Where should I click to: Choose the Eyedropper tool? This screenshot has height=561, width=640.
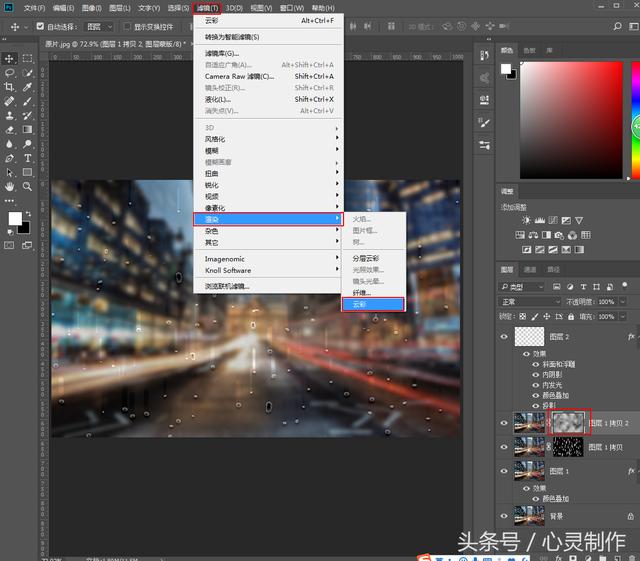(x=27, y=87)
